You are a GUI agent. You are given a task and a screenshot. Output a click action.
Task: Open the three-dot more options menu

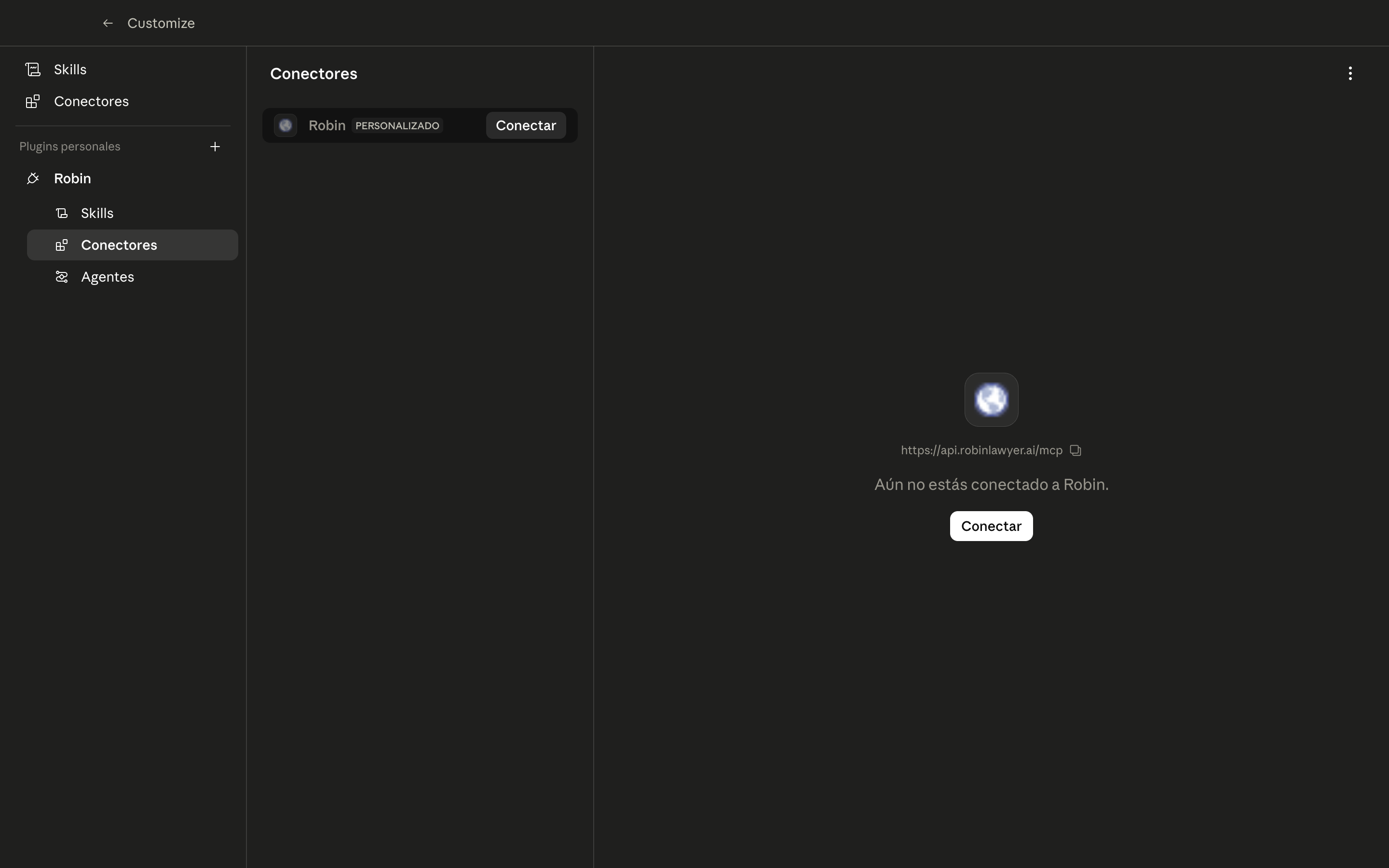point(1350,73)
